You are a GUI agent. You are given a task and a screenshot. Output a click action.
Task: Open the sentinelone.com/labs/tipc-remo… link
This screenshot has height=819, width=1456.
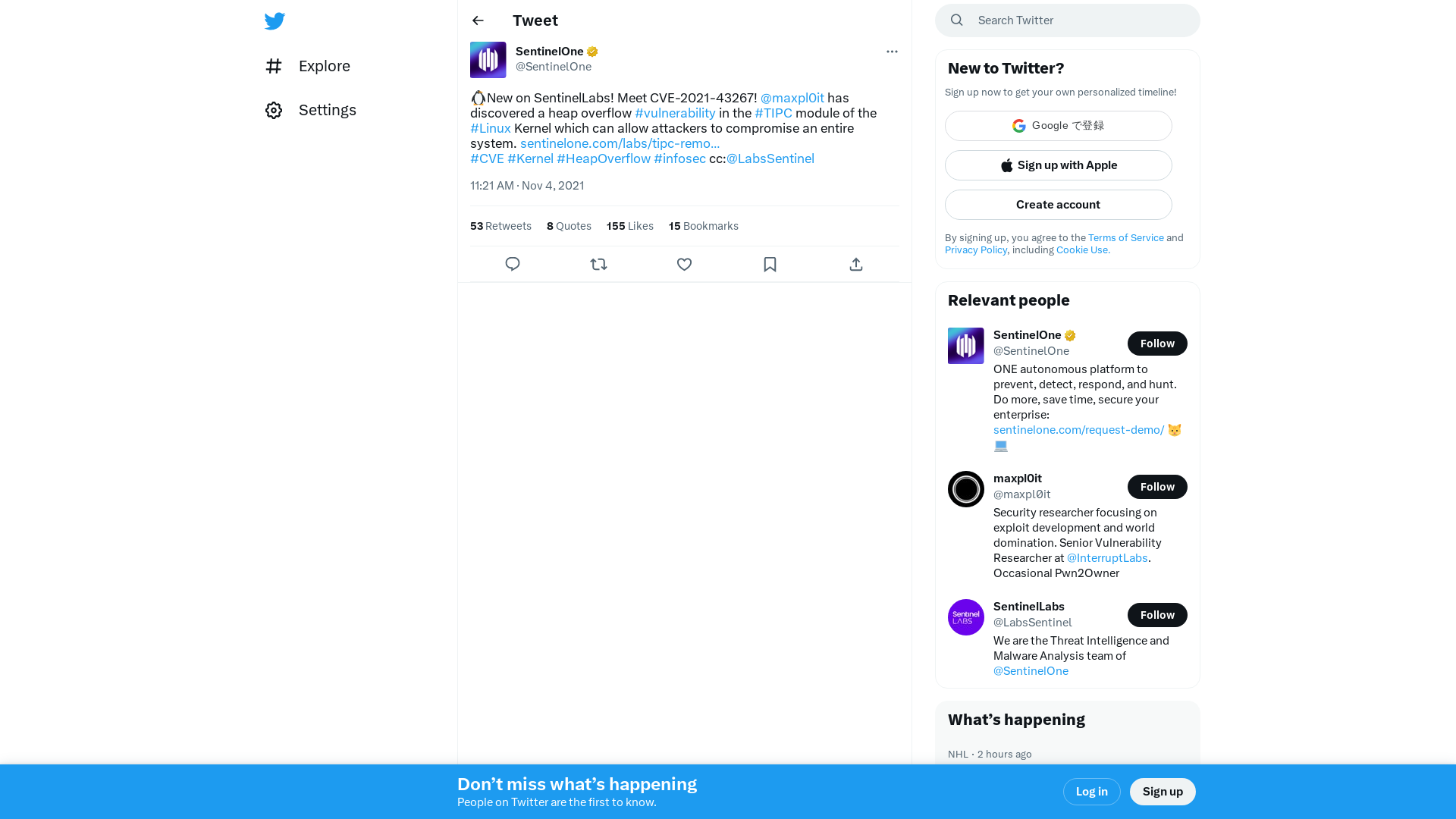[x=620, y=143]
